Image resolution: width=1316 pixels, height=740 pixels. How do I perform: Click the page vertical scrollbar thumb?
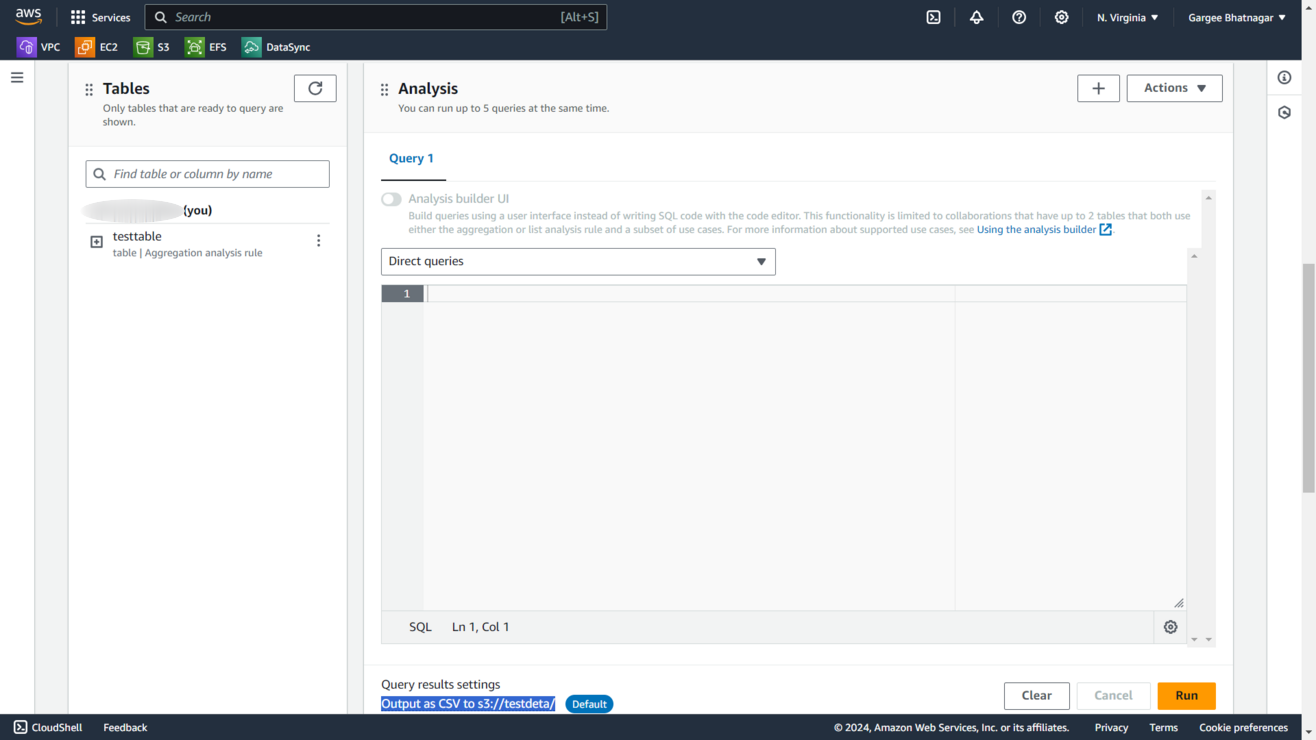click(1308, 378)
